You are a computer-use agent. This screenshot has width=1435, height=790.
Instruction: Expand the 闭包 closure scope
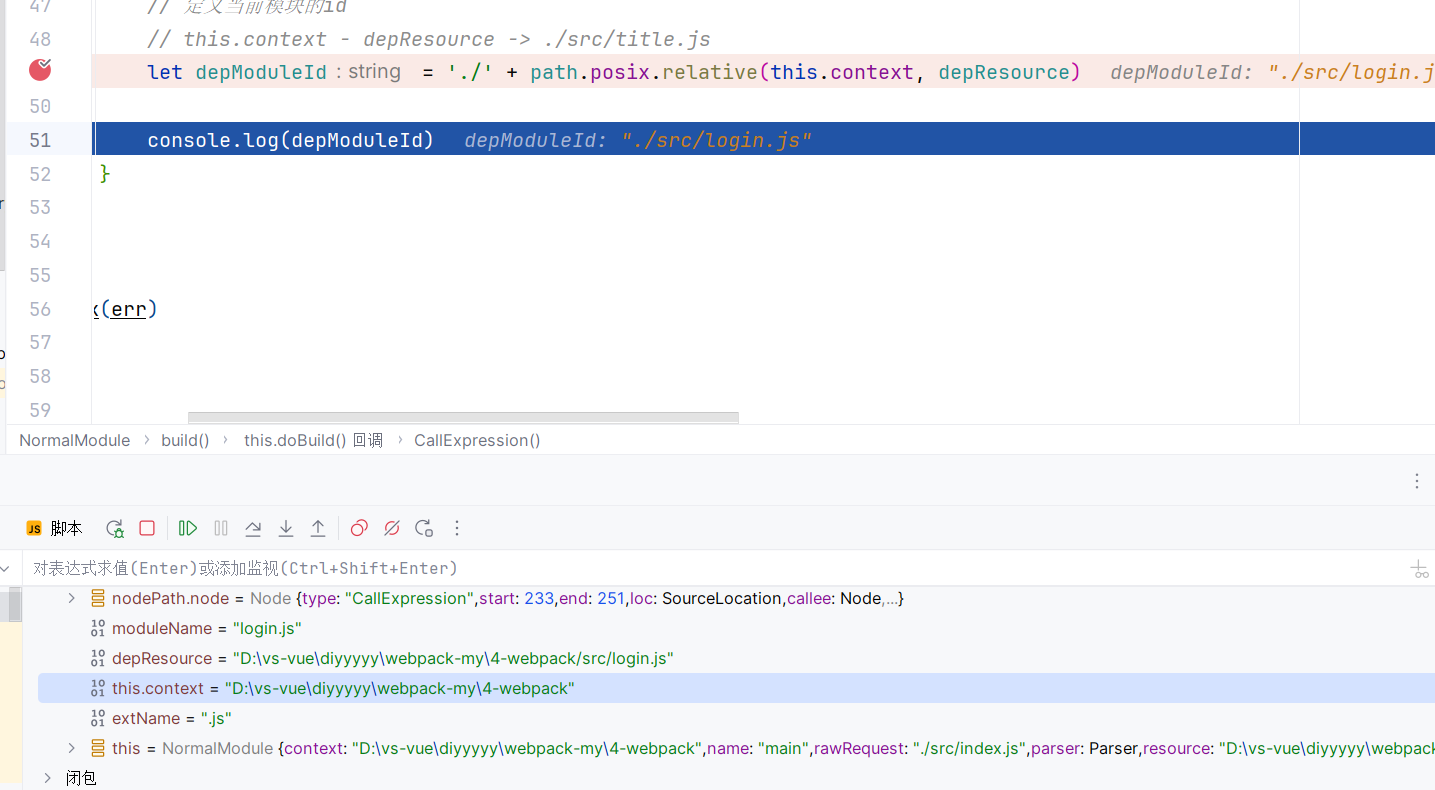(47, 777)
